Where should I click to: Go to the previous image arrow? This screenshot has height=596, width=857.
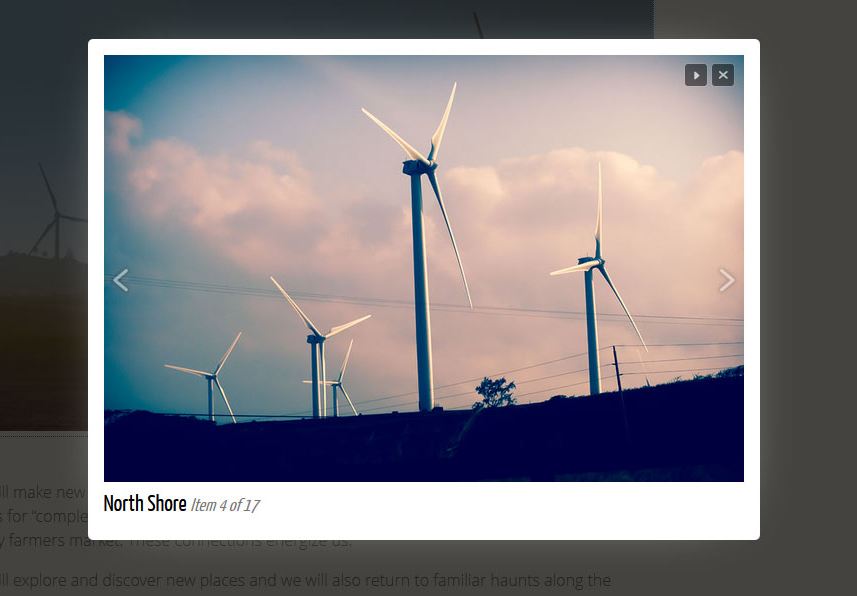tap(121, 280)
